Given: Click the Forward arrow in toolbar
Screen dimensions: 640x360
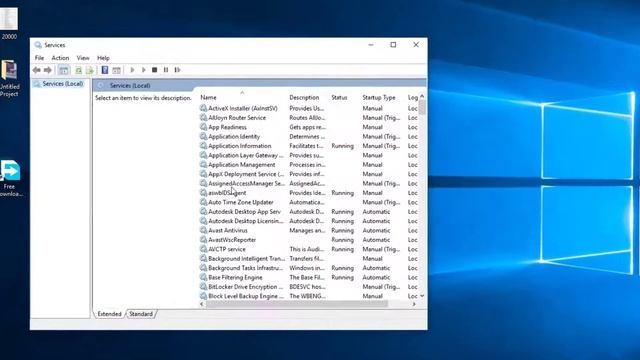Looking at the screenshot, I should [48, 70].
